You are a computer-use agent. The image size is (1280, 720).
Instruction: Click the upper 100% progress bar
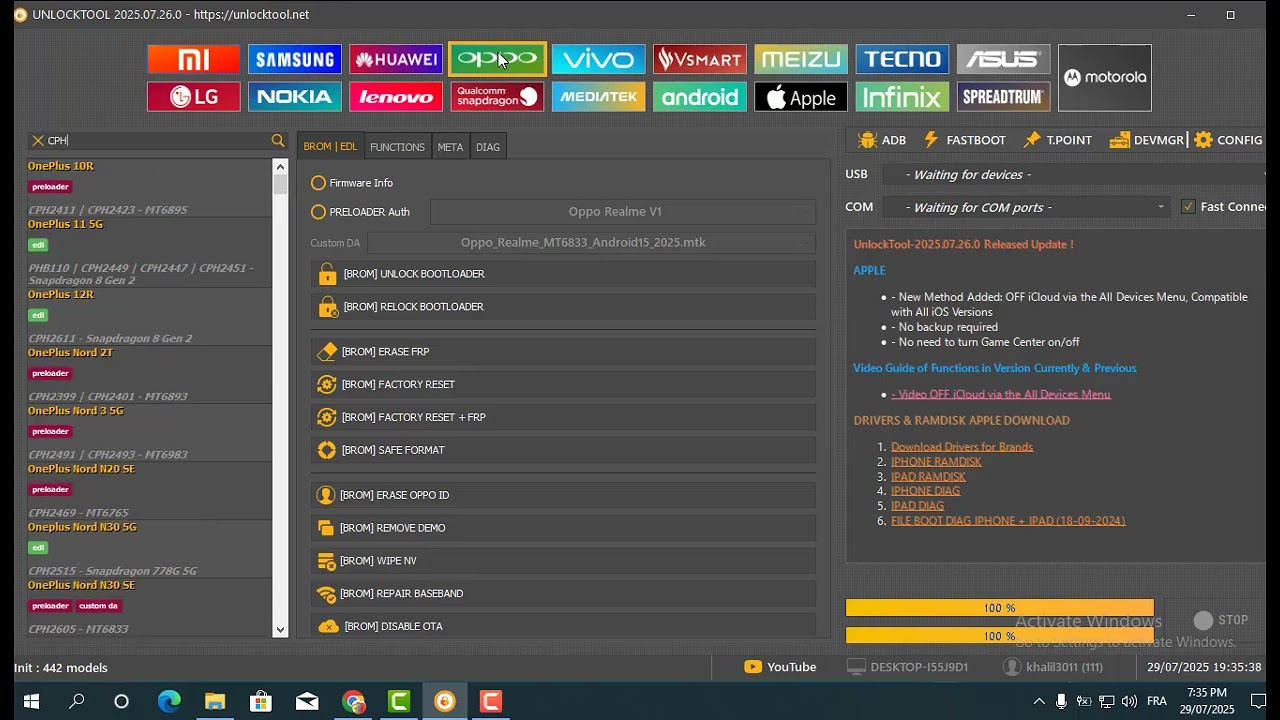point(1000,608)
